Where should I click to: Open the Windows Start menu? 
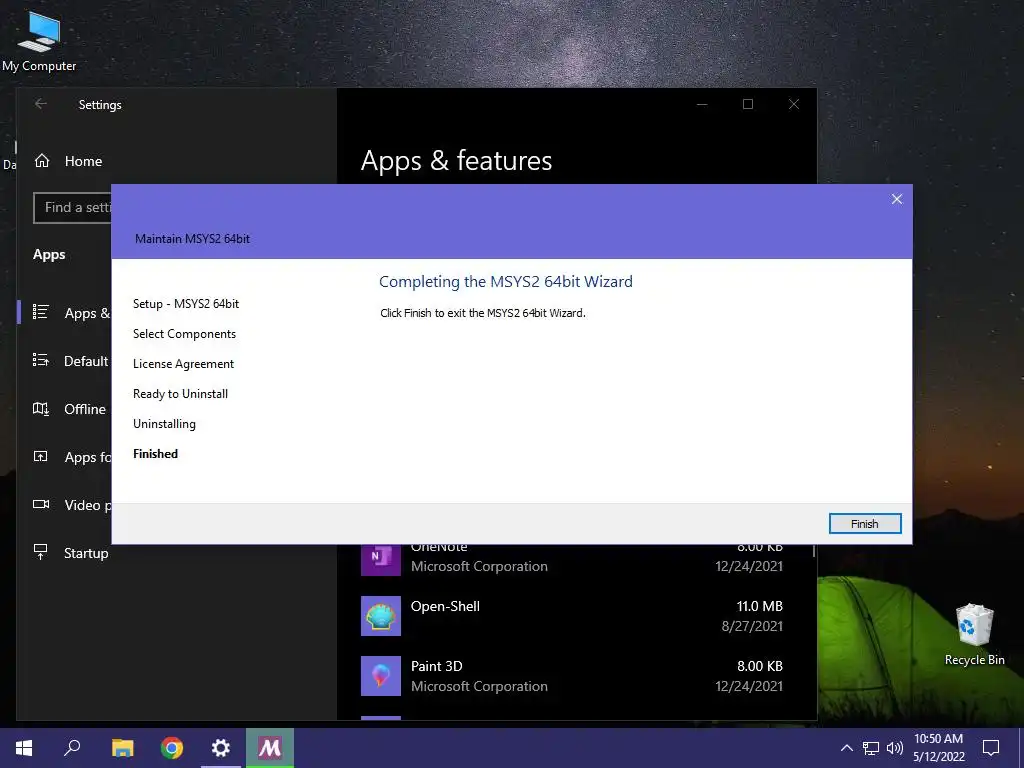[24, 748]
